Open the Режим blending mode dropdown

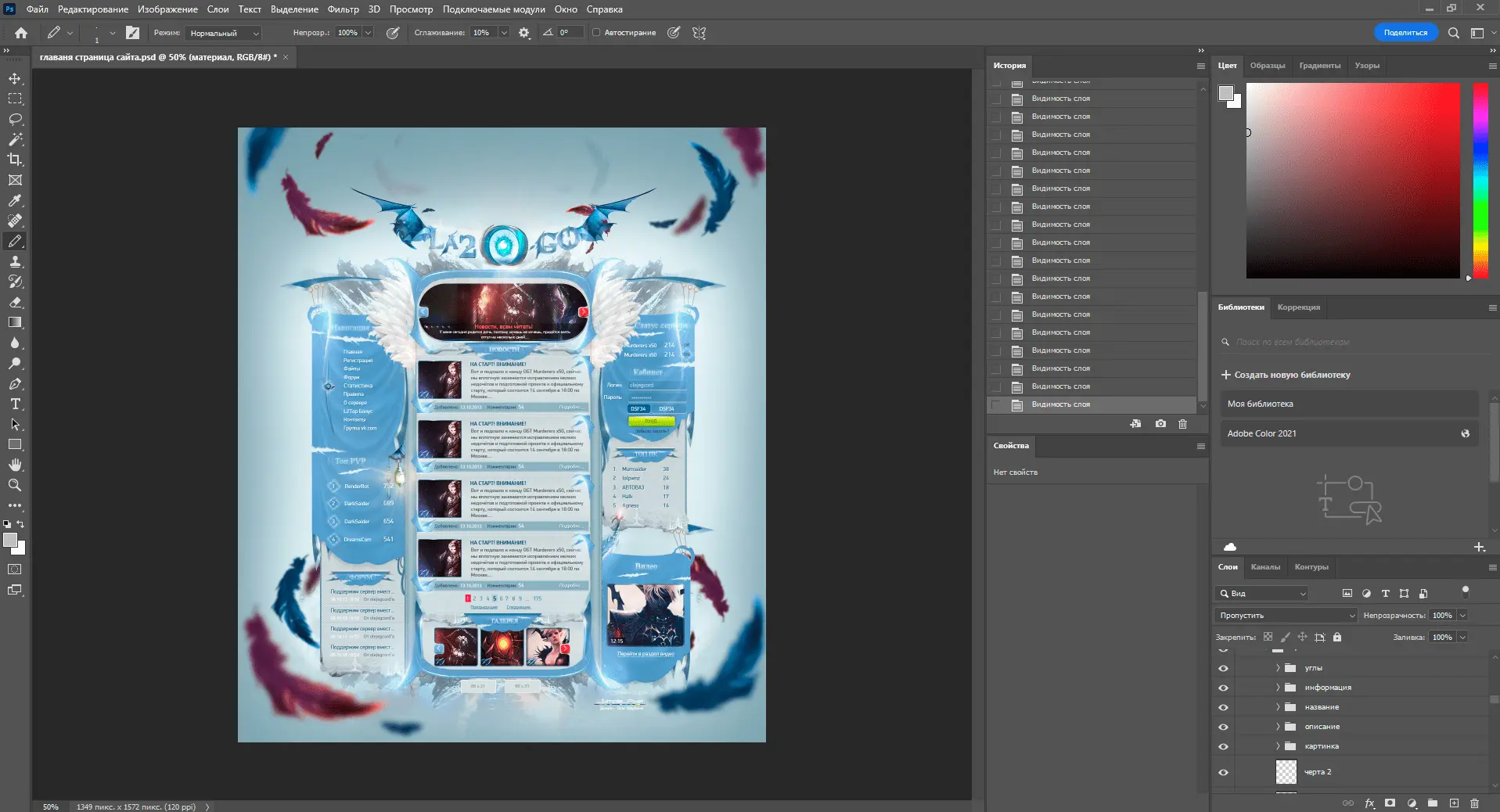click(x=223, y=34)
